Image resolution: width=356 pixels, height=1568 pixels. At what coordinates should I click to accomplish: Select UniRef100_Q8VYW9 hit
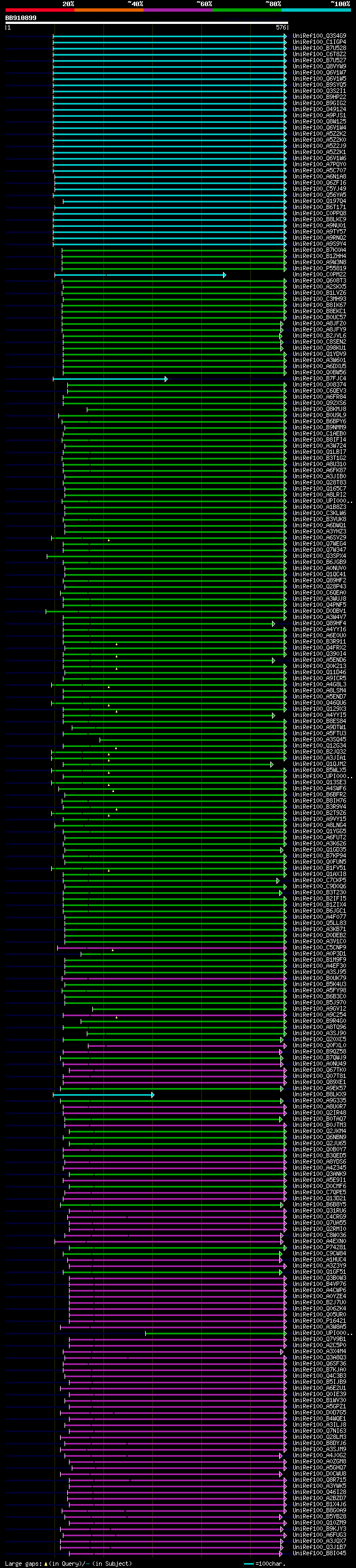(x=319, y=66)
